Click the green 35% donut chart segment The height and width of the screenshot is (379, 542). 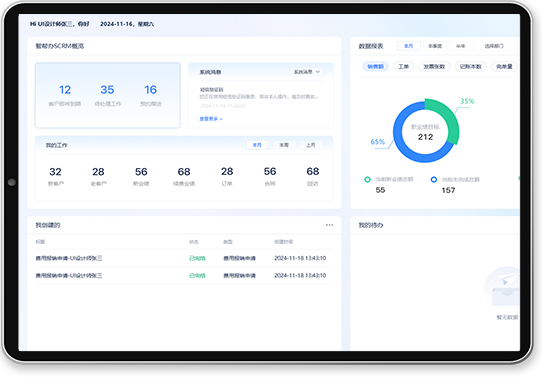447,118
